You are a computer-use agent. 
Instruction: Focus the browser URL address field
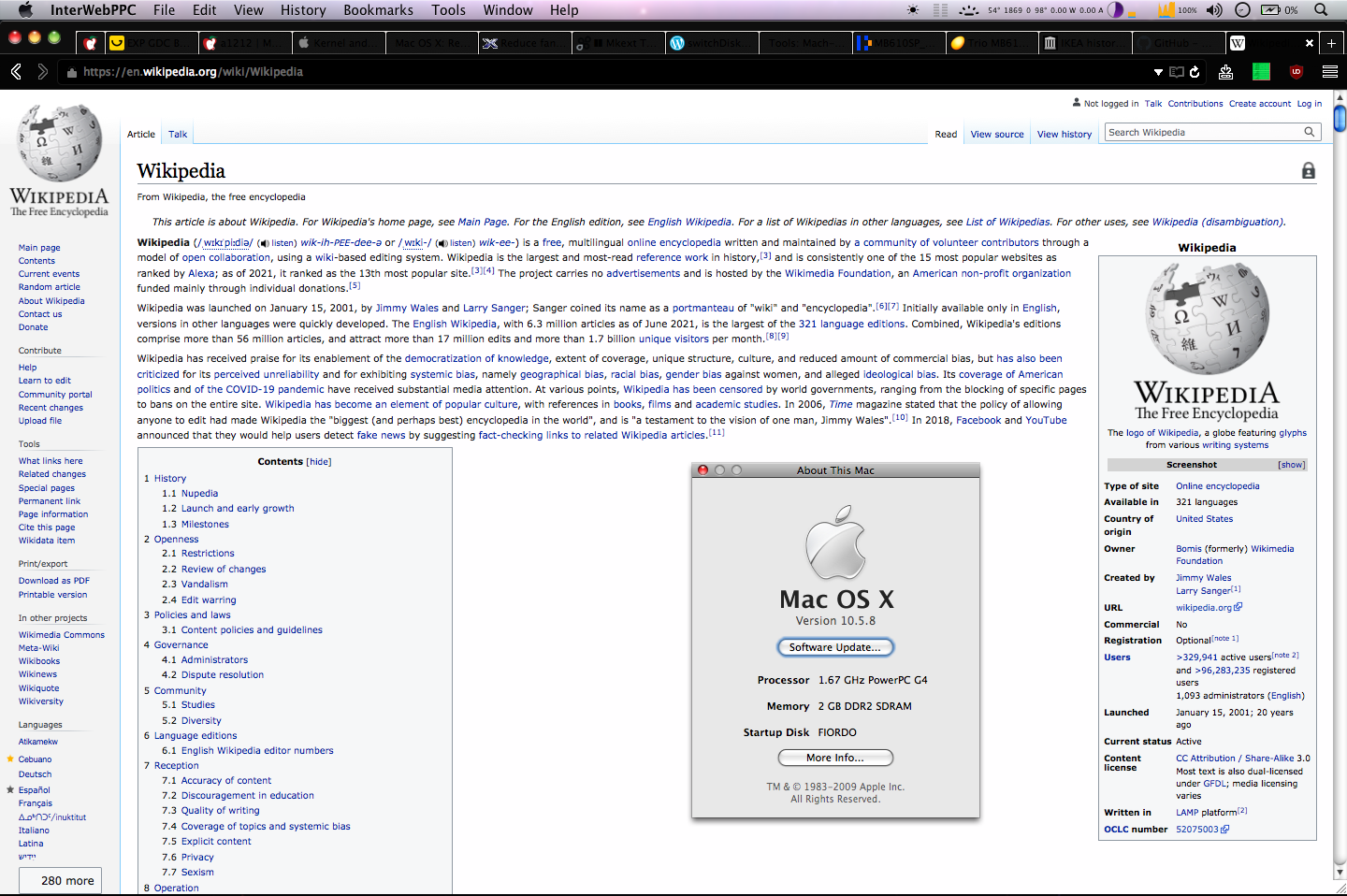click(608, 72)
